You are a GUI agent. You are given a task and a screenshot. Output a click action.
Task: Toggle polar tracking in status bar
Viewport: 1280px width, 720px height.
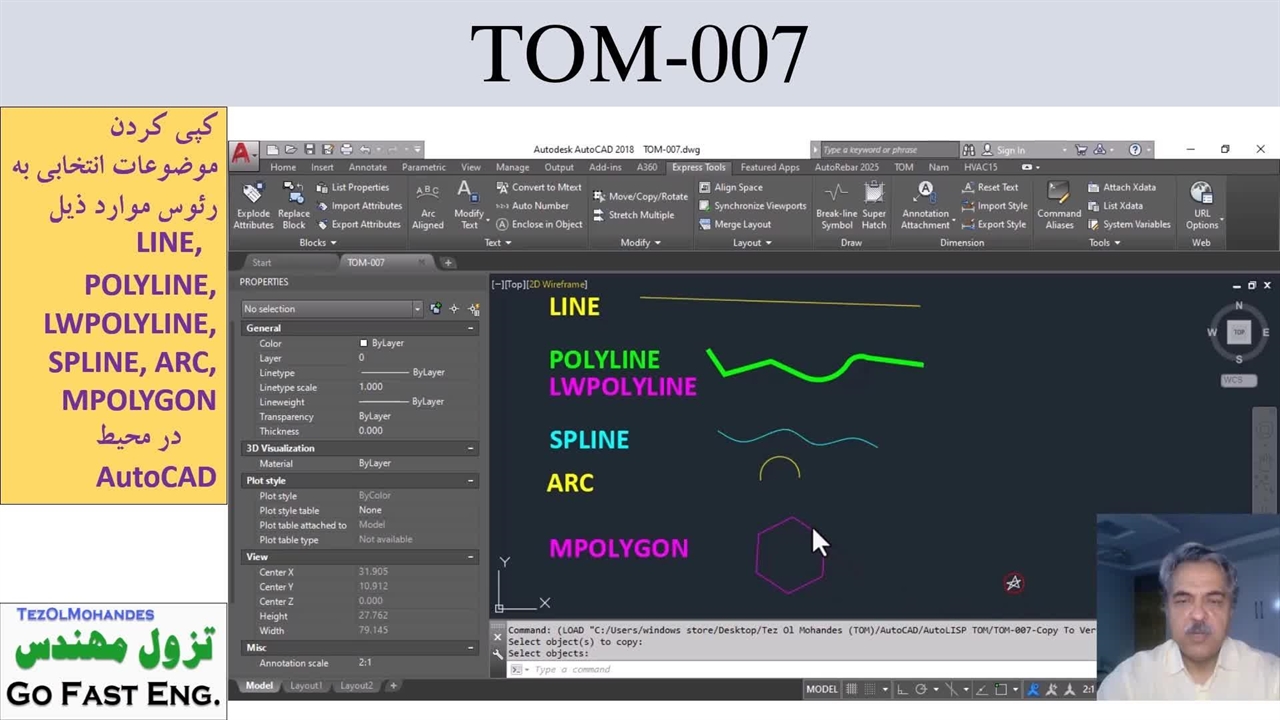(x=921, y=689)
